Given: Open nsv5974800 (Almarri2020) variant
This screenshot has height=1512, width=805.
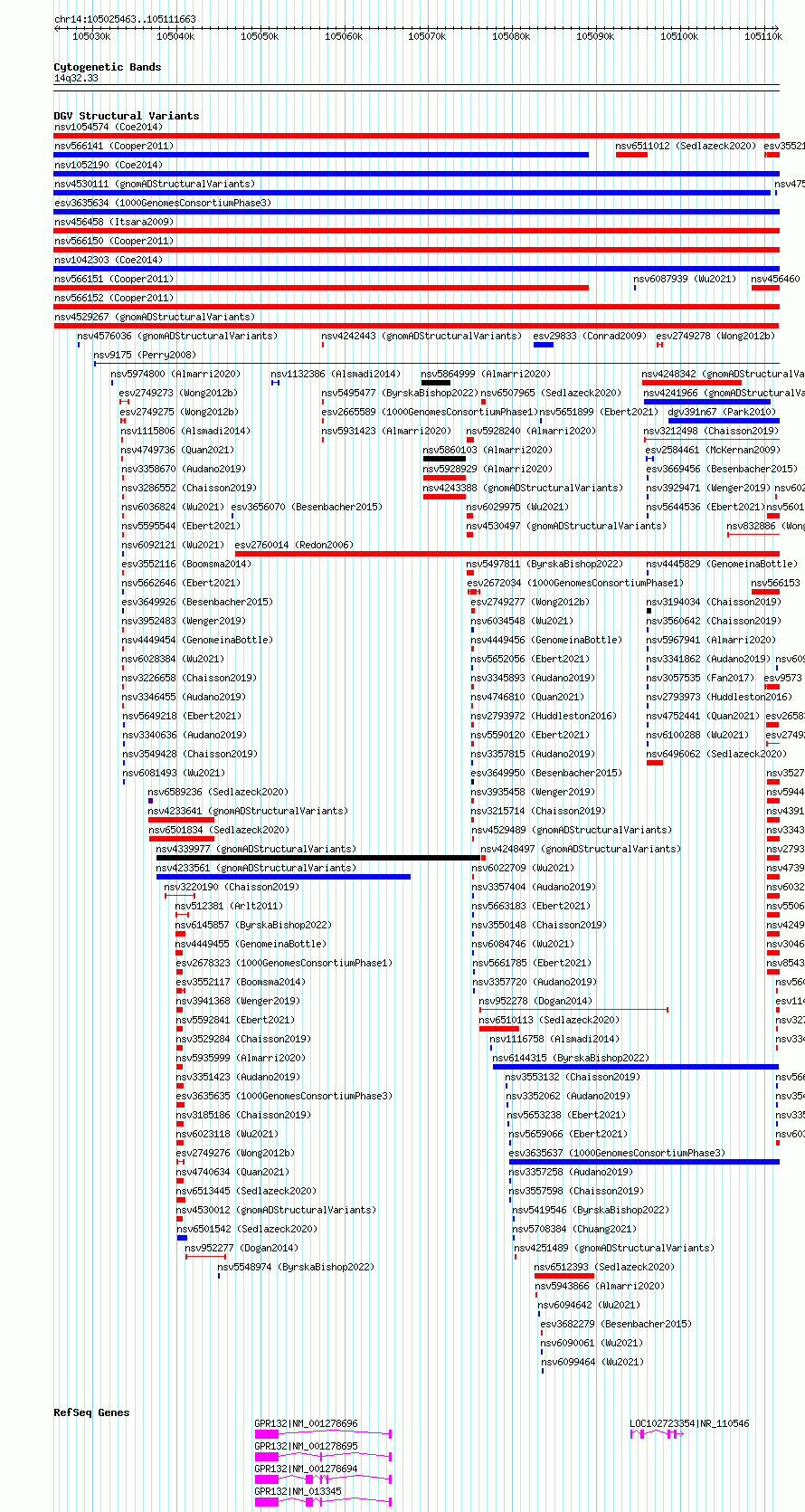Looking at the screenshot, I should point(175,374).
